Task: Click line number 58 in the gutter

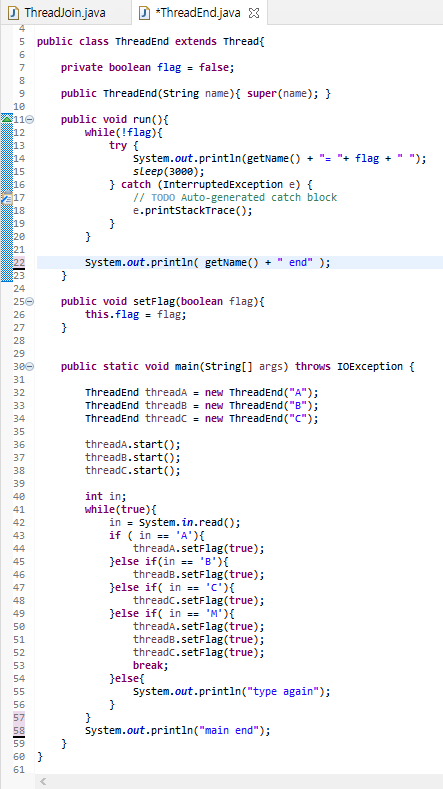Action: (19, 731)
